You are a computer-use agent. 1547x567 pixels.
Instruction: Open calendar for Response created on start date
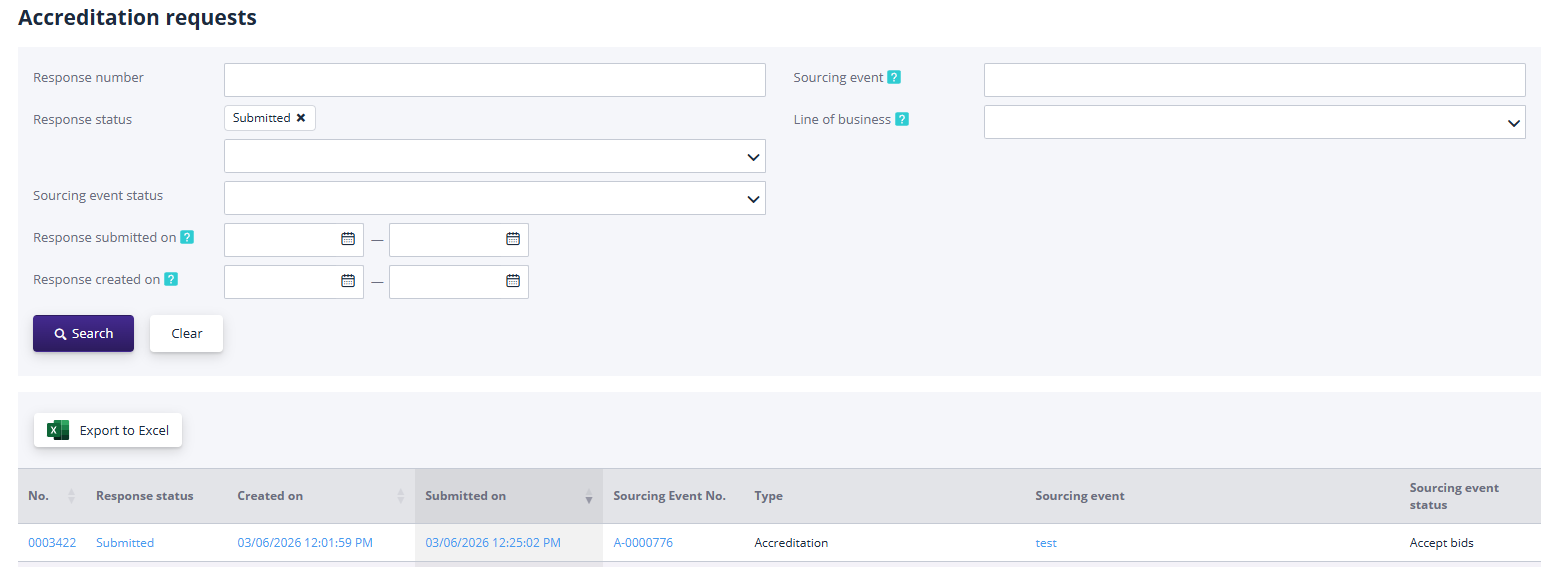348,281
